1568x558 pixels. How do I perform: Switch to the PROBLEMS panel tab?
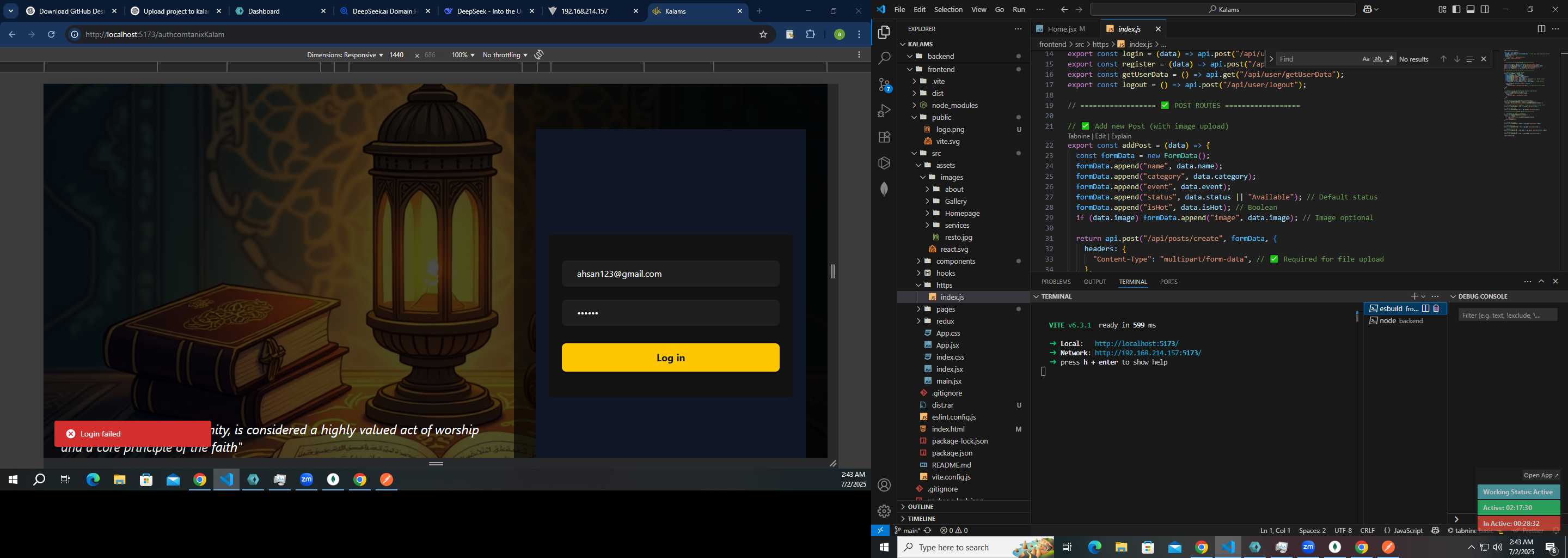click(1056, 282)
